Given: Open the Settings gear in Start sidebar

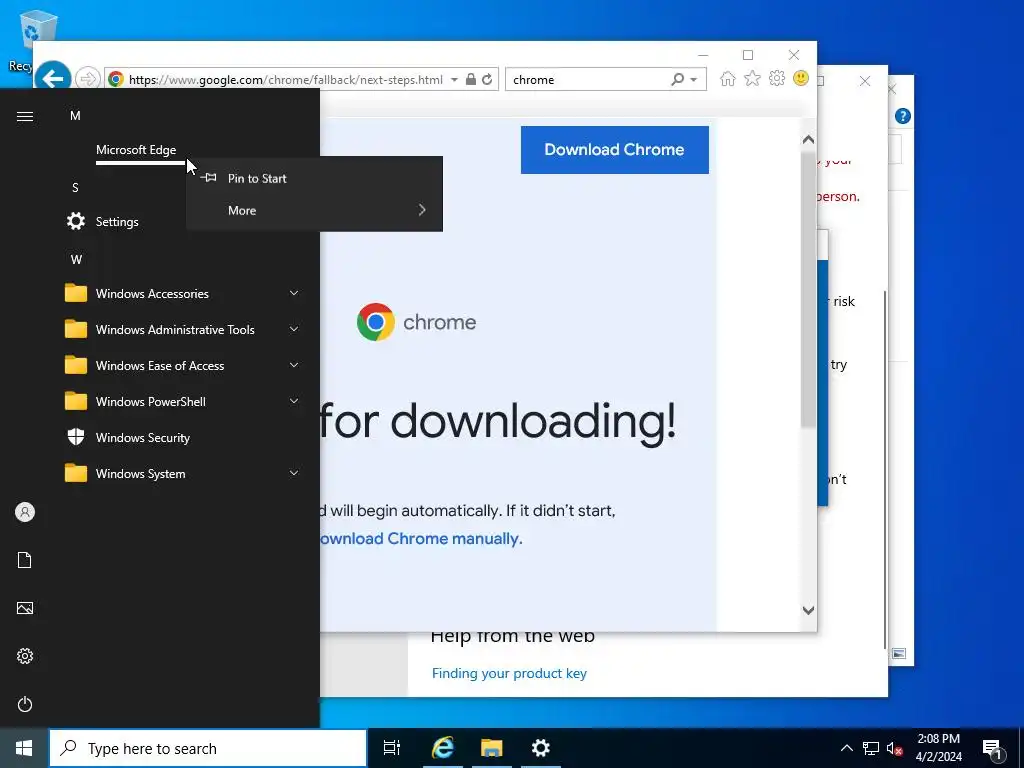Looking at the screenshot, I should (x=25, y=656).
